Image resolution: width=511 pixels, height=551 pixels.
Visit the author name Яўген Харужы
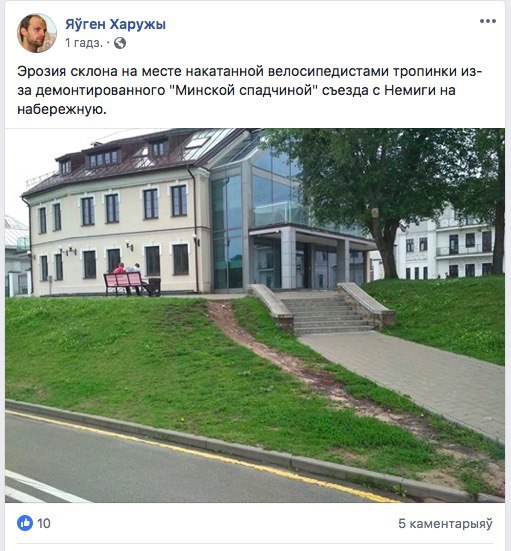point(115,24)
